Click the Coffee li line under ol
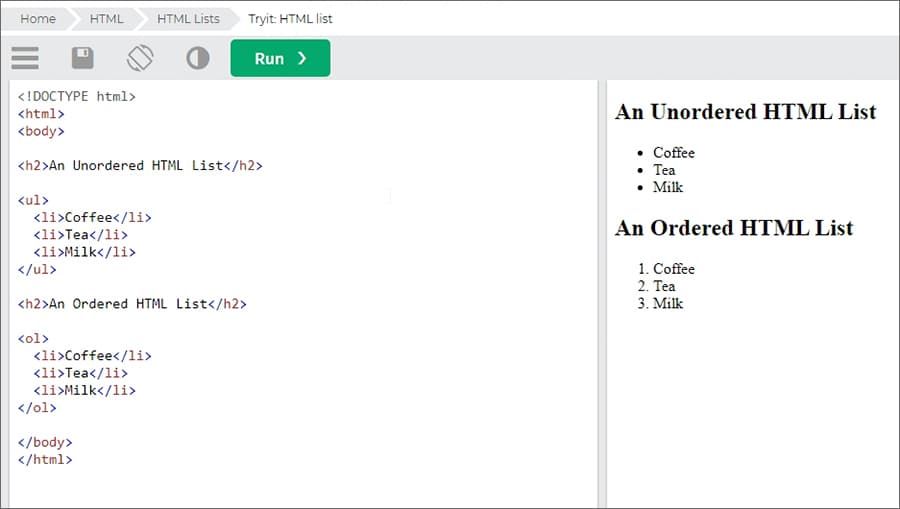 [x=92, y=356]
